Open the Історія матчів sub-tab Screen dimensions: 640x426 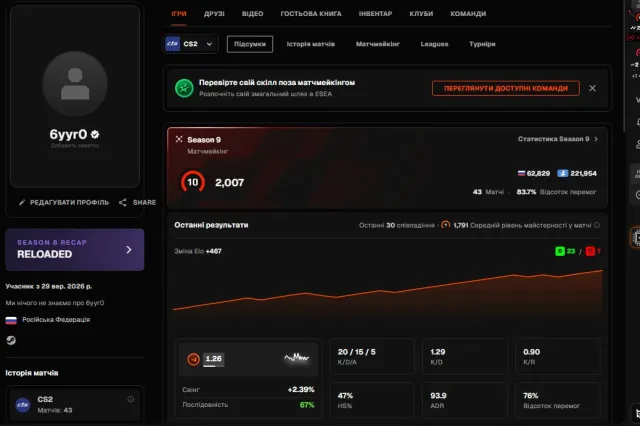(311, 44)
